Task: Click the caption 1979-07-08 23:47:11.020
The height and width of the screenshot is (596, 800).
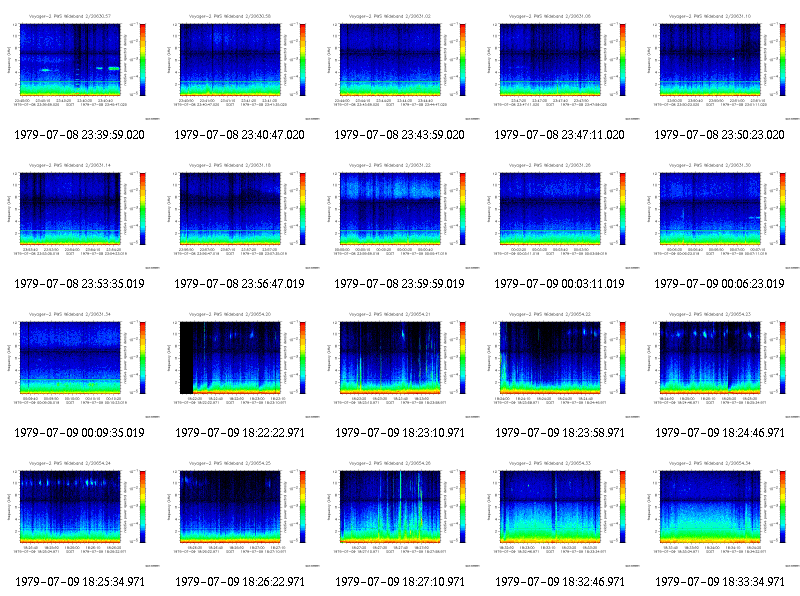Action: click(x=560, y=135)
